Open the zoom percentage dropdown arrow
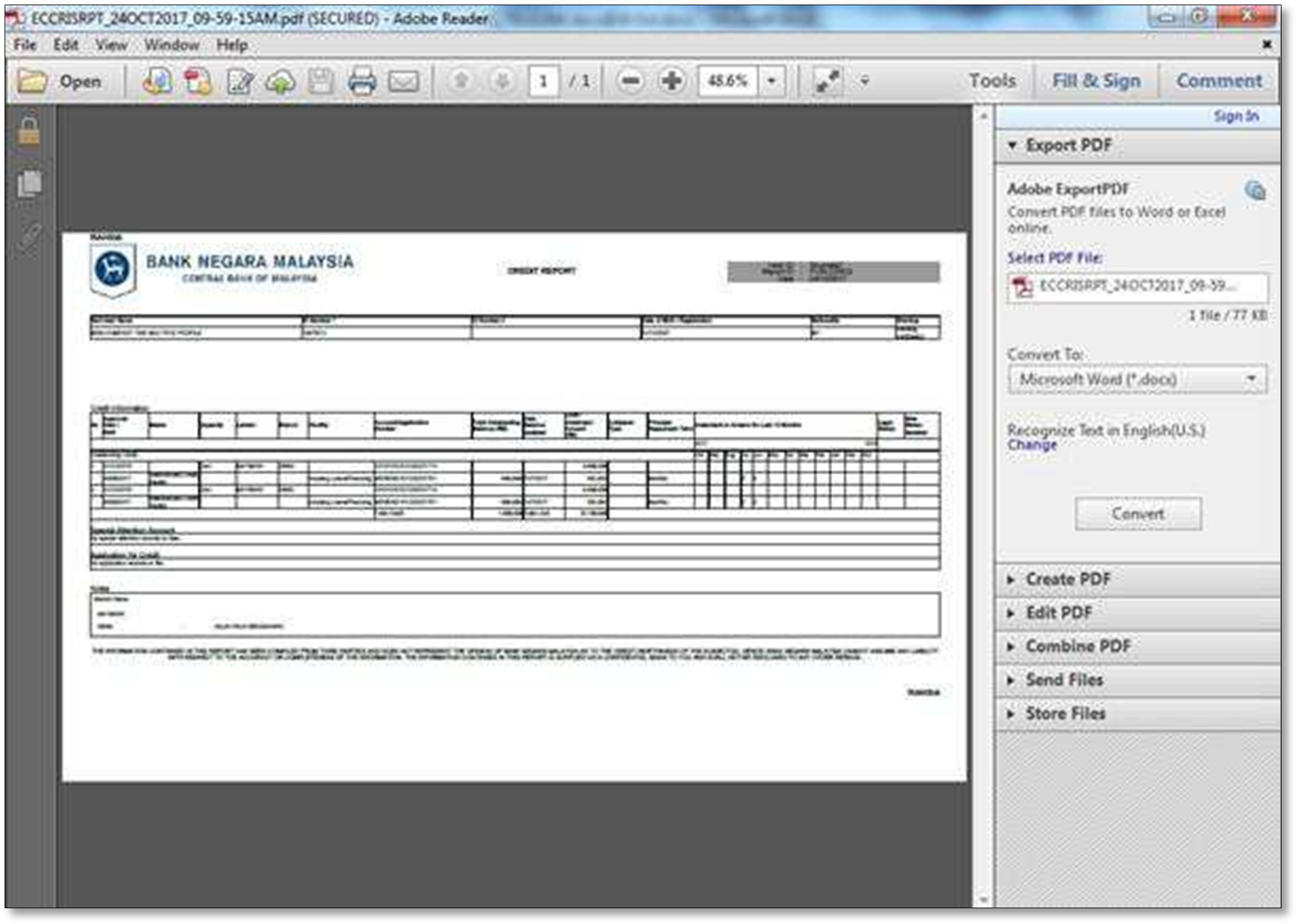Viewport: 1296px width, 924px height. (772, 81)
